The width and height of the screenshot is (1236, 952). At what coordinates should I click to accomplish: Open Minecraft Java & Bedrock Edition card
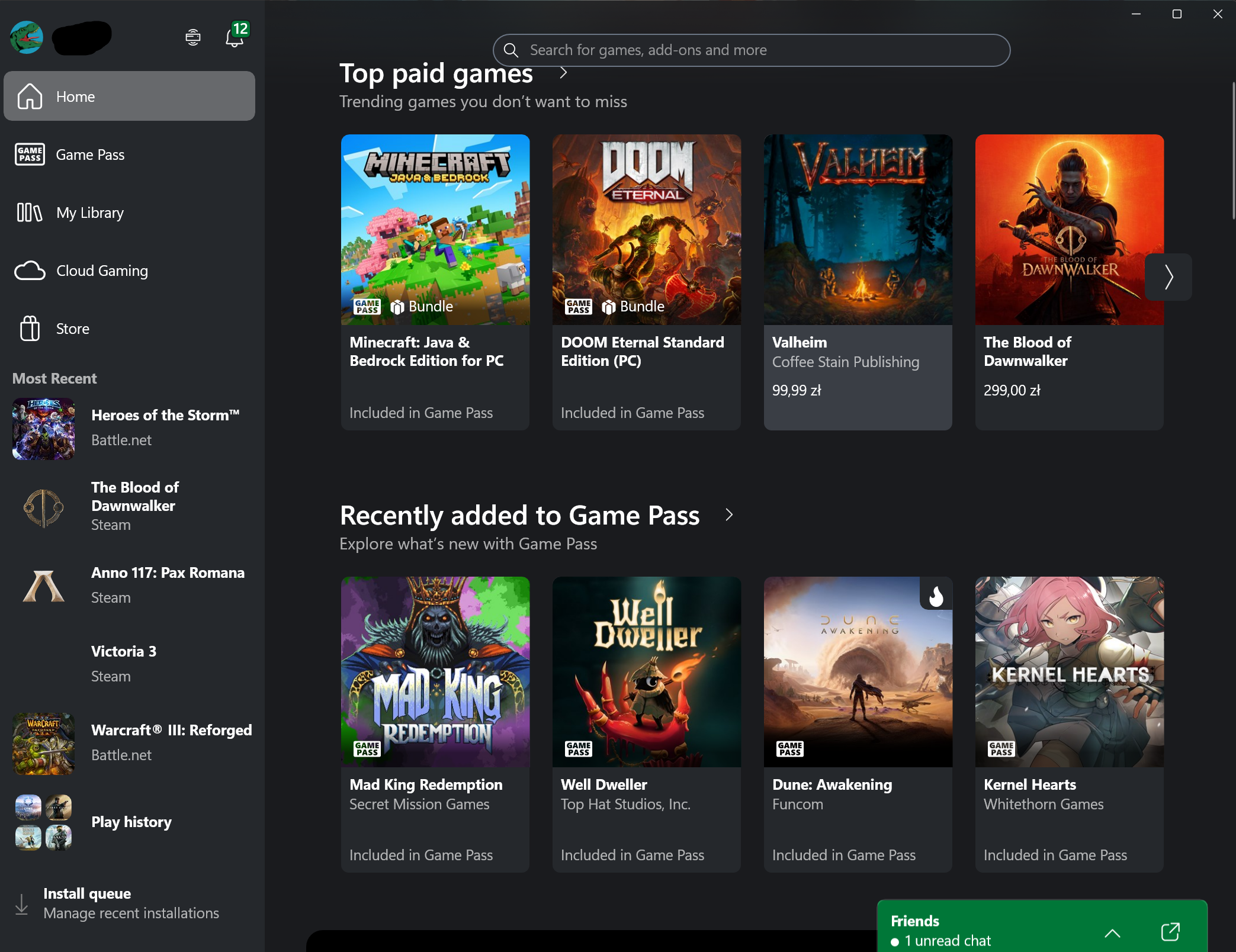tap(435, 282)
